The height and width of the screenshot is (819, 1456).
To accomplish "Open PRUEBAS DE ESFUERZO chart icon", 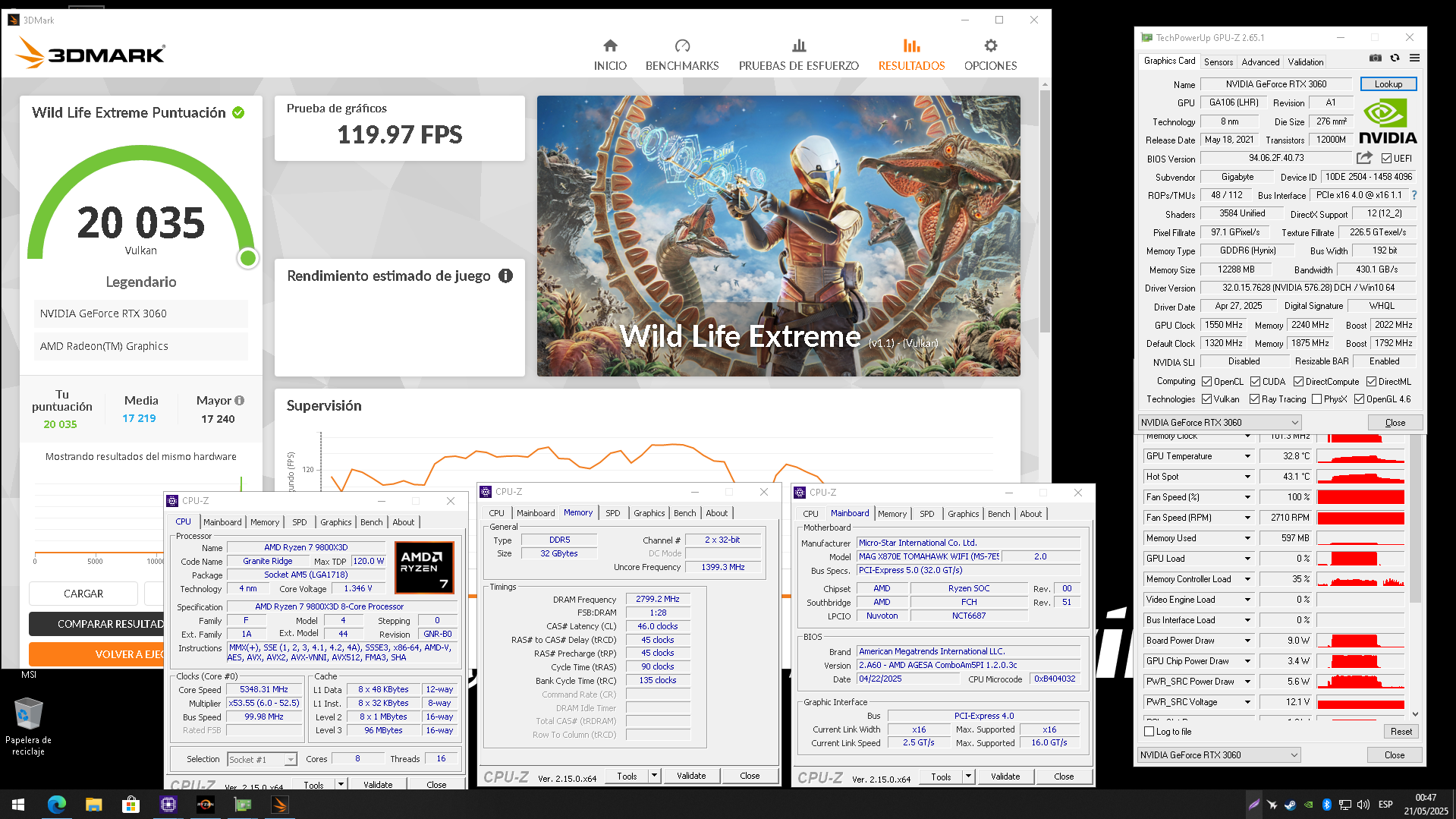I will coord(799,46).
